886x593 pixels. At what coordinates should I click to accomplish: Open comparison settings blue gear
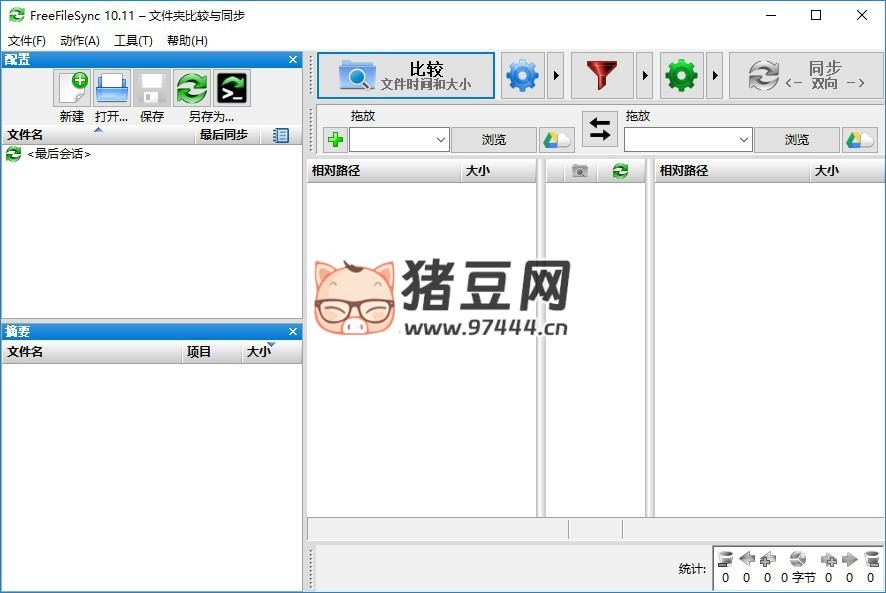pos(523,76)
